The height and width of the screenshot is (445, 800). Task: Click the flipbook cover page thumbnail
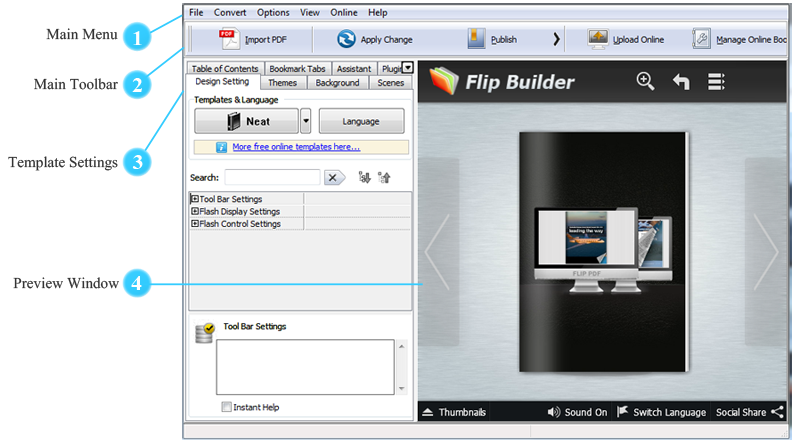604,252
